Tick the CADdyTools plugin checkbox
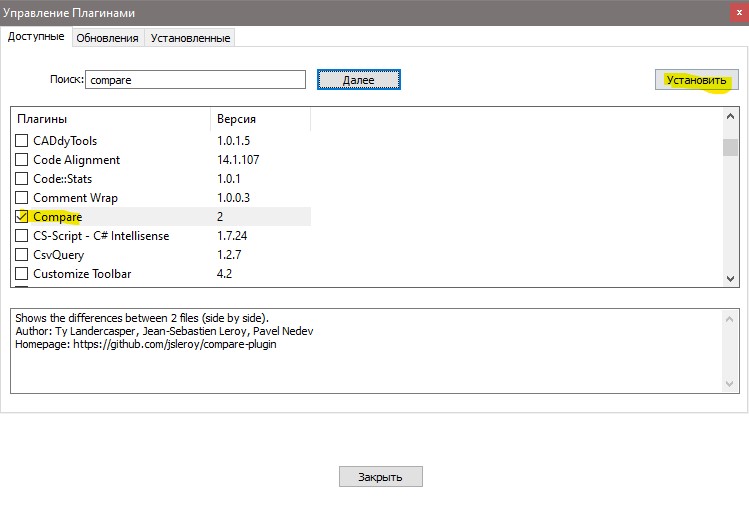This screenshot has width=749, height=508. 21,141
